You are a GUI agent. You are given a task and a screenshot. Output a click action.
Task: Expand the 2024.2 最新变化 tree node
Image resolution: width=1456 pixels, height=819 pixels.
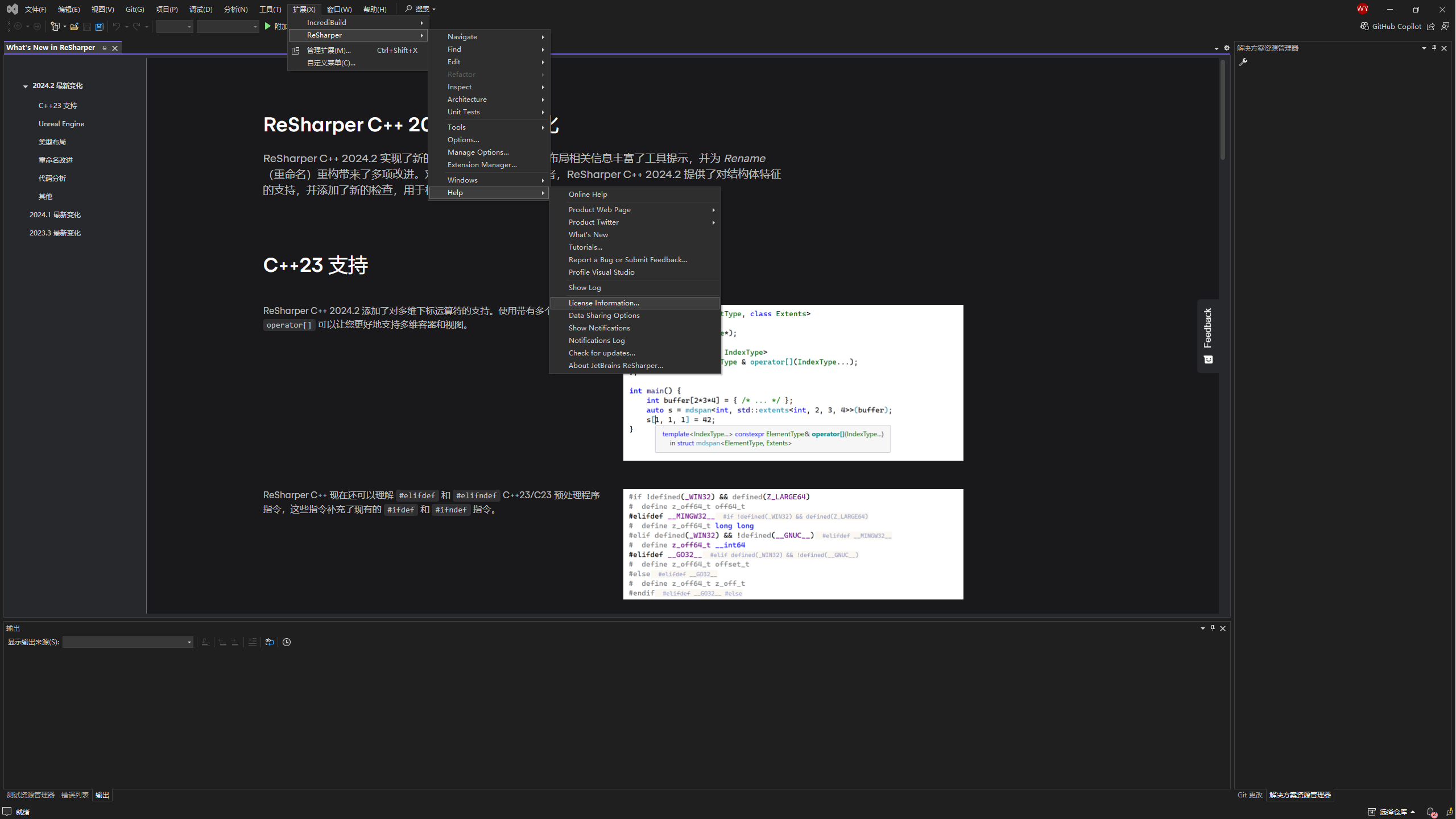(x=25, y=86)
